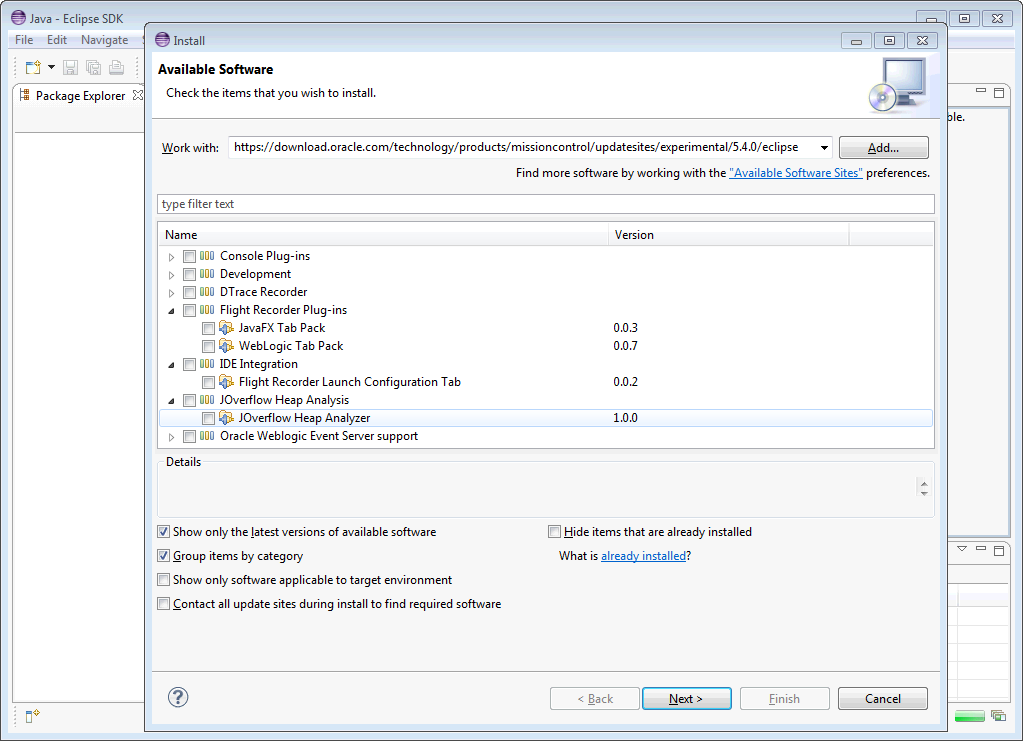Click the type filter text field

pyautogui.click(x=545, y=204)
